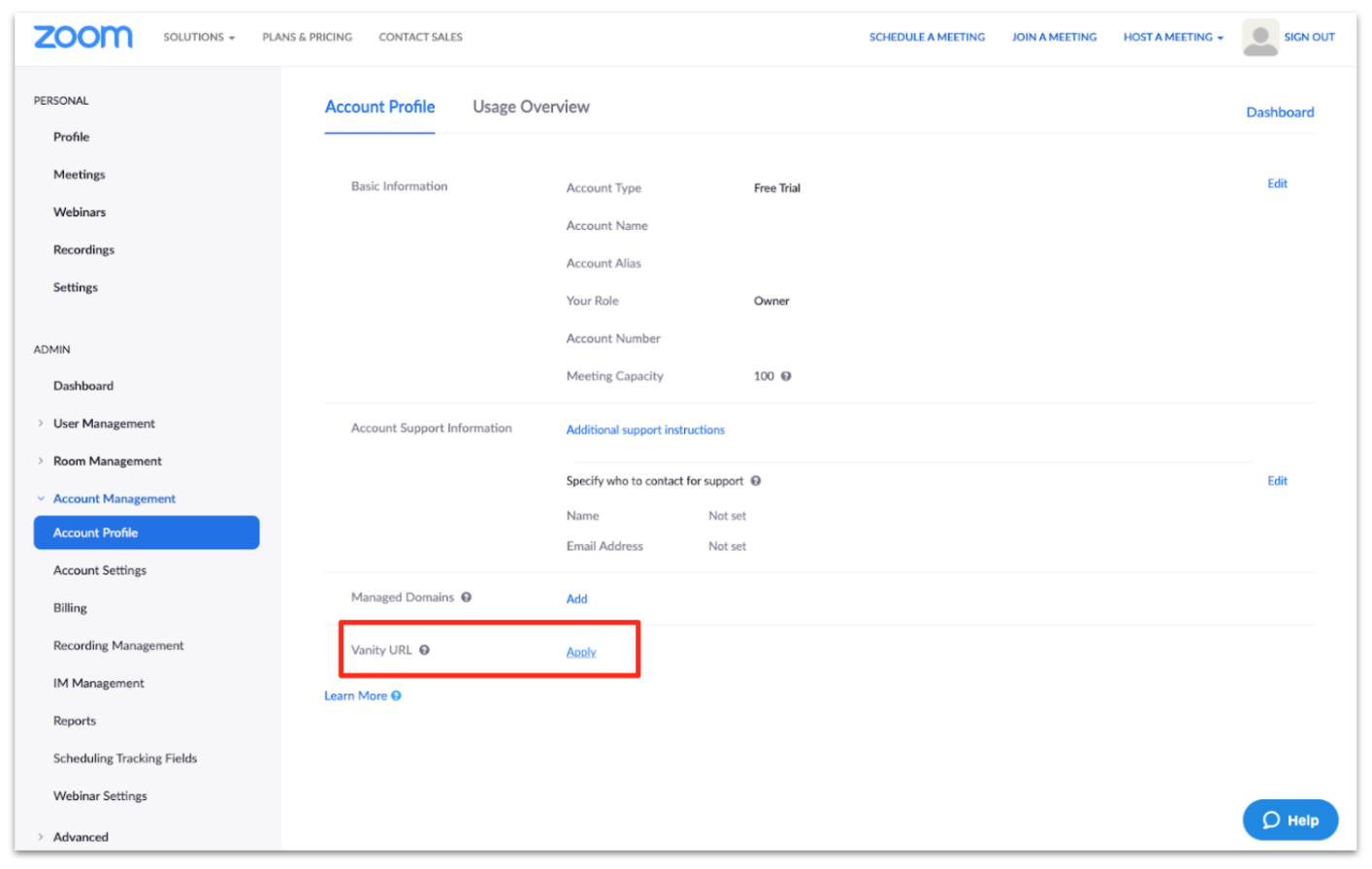Click the help icon next to Specify who to contact

tap(756, 480)
